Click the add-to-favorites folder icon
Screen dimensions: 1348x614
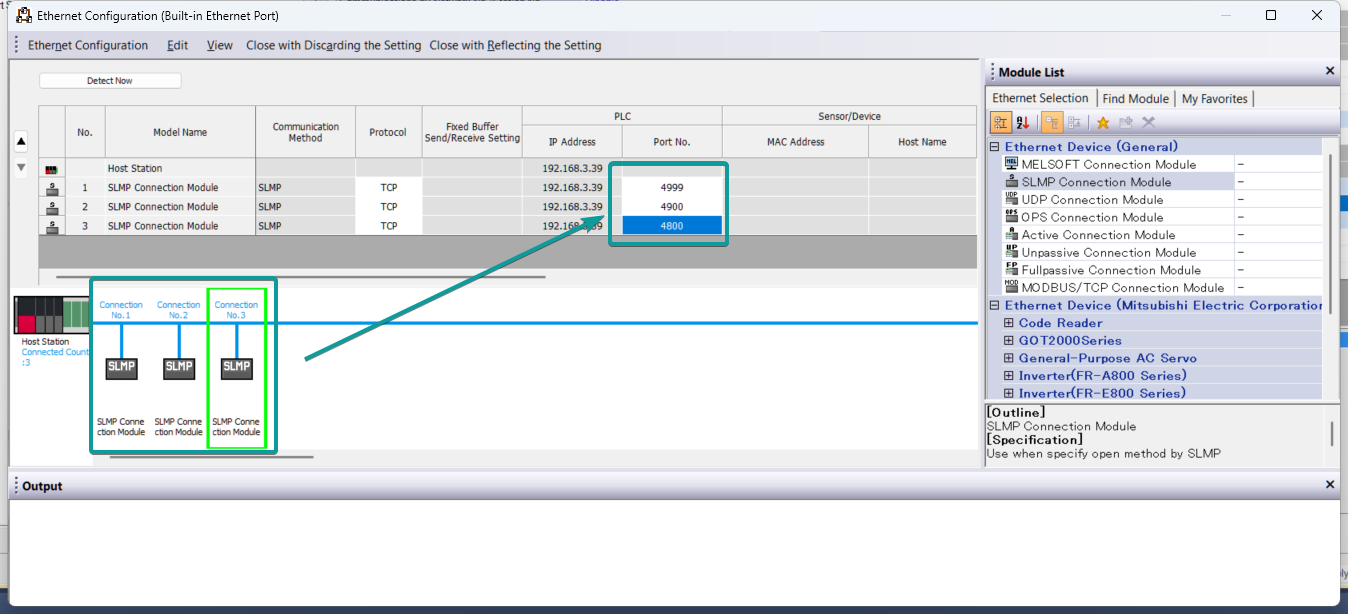[1126, 122]
